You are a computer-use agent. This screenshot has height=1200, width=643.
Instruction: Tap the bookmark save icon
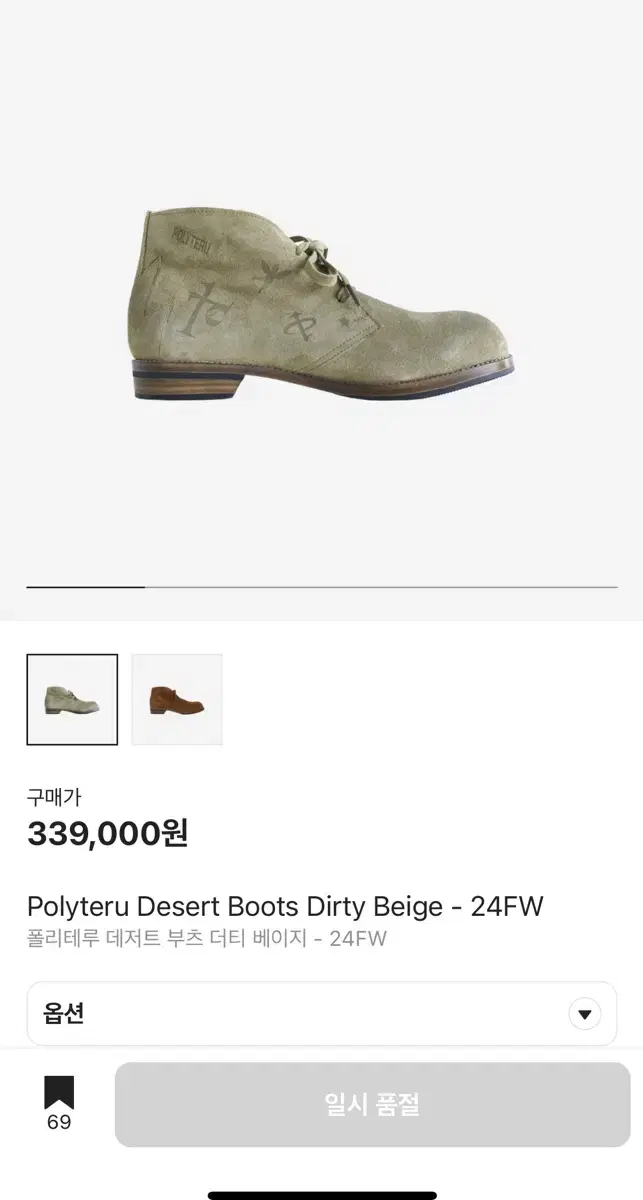(x=59, y=1092)
